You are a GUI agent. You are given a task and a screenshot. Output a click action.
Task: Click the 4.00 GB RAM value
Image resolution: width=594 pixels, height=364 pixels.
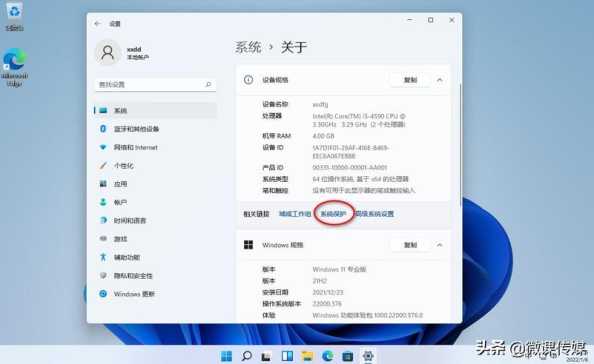(x=323, y=136)
